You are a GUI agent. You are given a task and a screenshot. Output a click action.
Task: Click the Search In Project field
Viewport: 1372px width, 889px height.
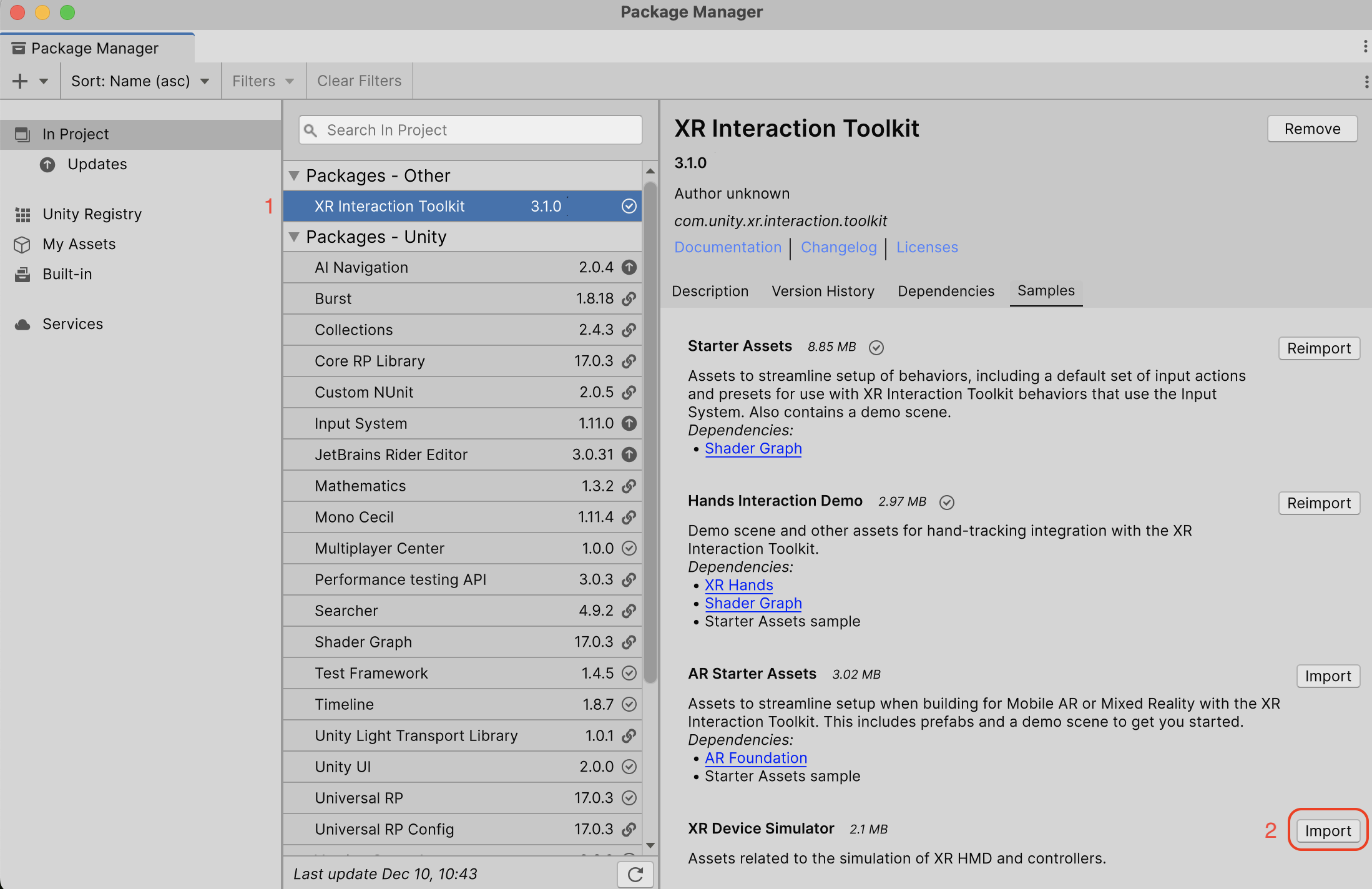point(469,130)
